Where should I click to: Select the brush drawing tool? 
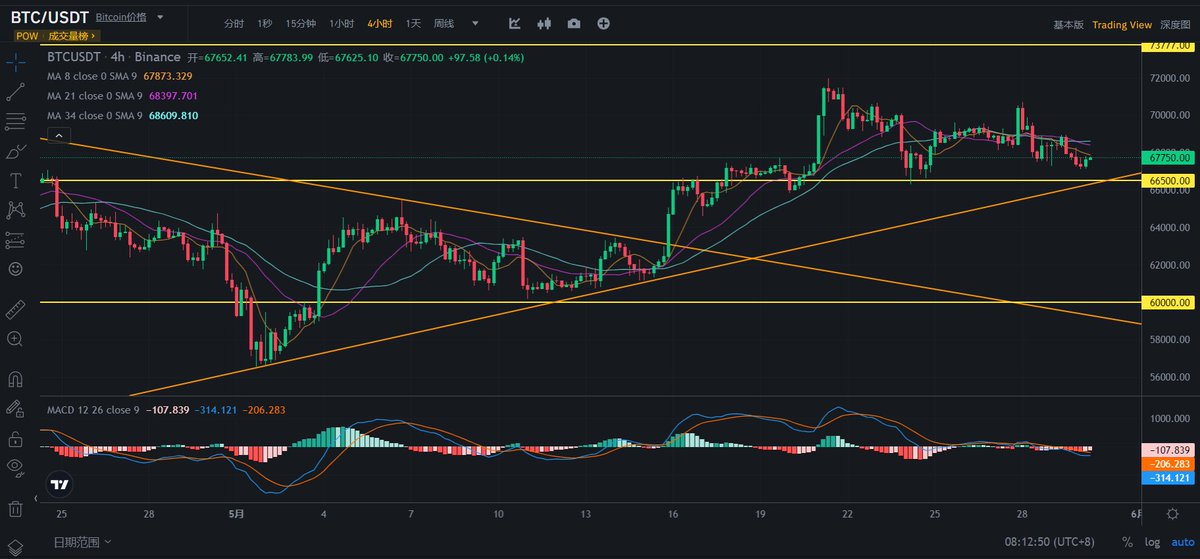click(x=15, y=152)
